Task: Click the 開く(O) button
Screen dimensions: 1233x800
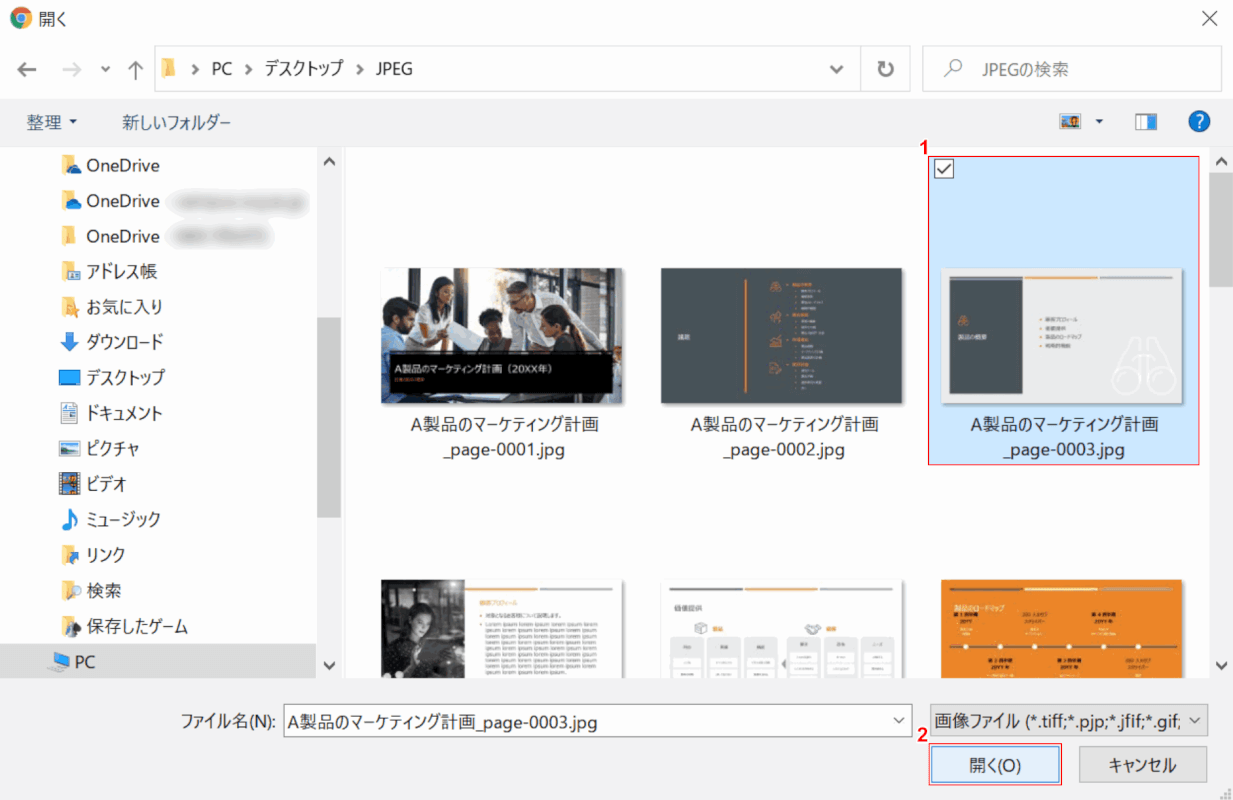Action: coord(995,766)
